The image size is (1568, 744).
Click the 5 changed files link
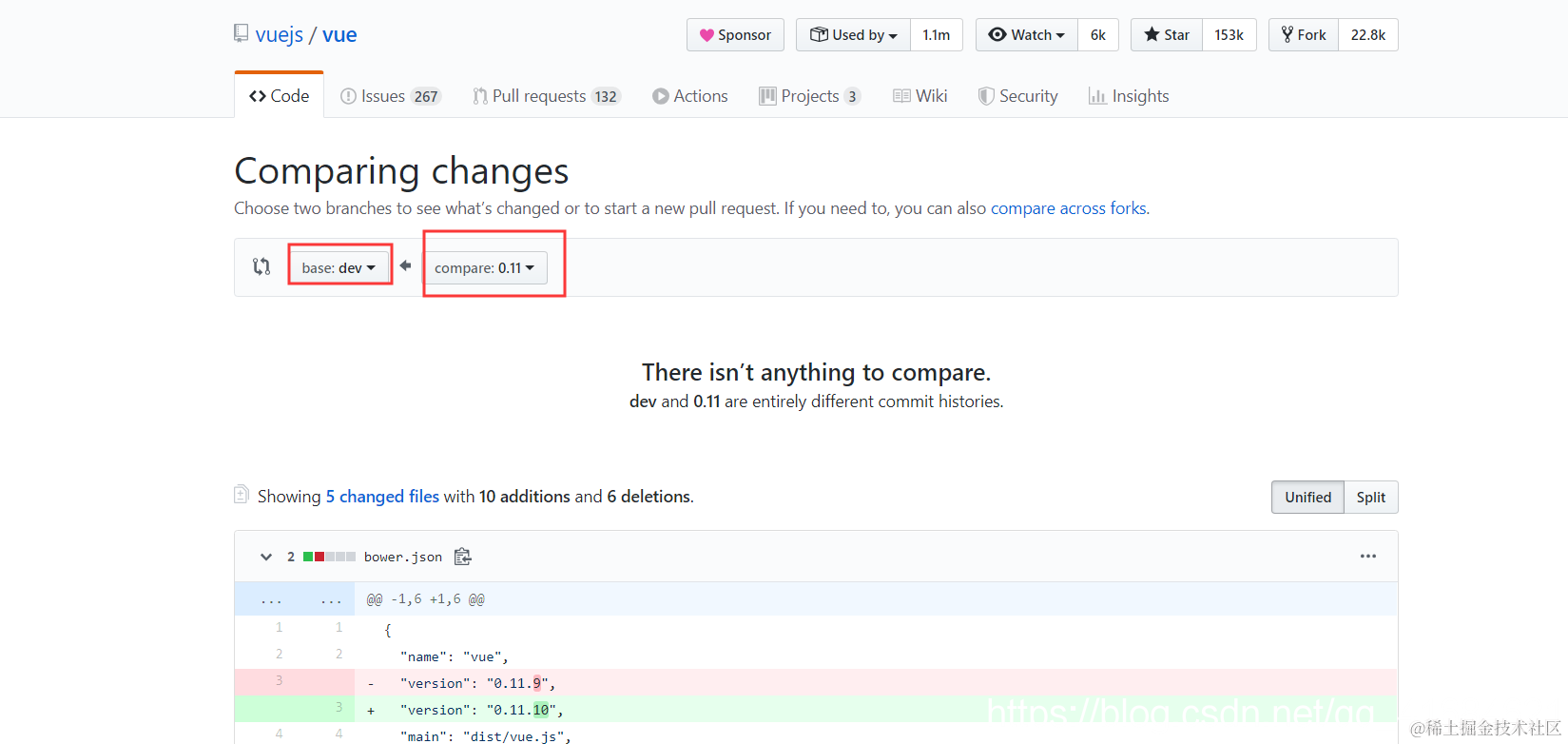tap(382, 497)
